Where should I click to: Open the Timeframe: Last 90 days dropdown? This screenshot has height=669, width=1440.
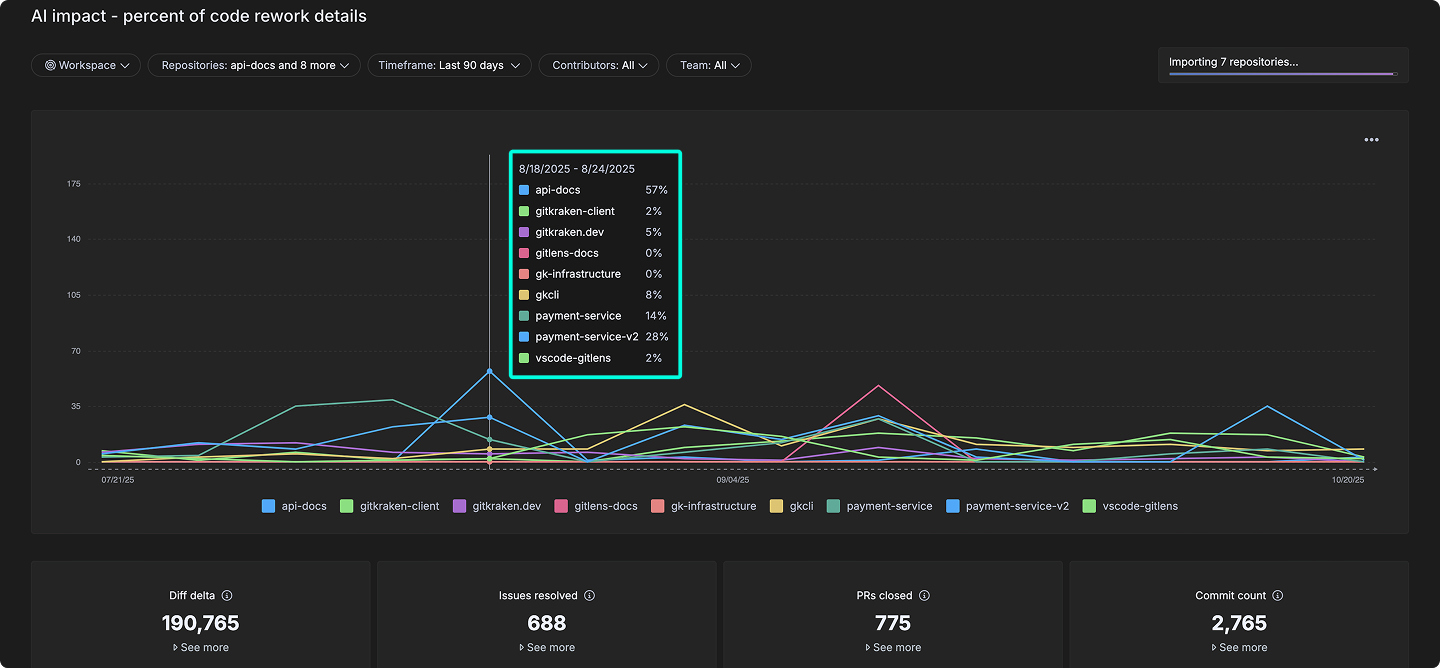click(448, 65)
